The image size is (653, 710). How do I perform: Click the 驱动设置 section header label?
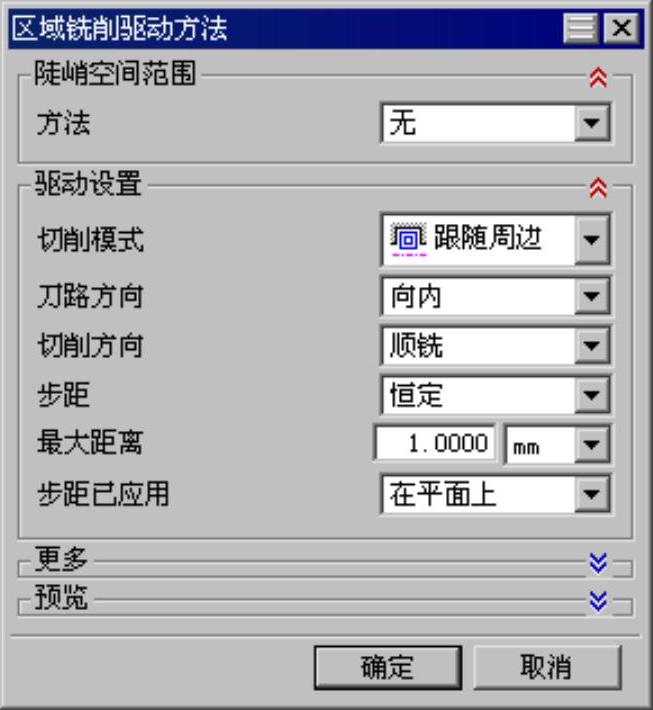88,183
